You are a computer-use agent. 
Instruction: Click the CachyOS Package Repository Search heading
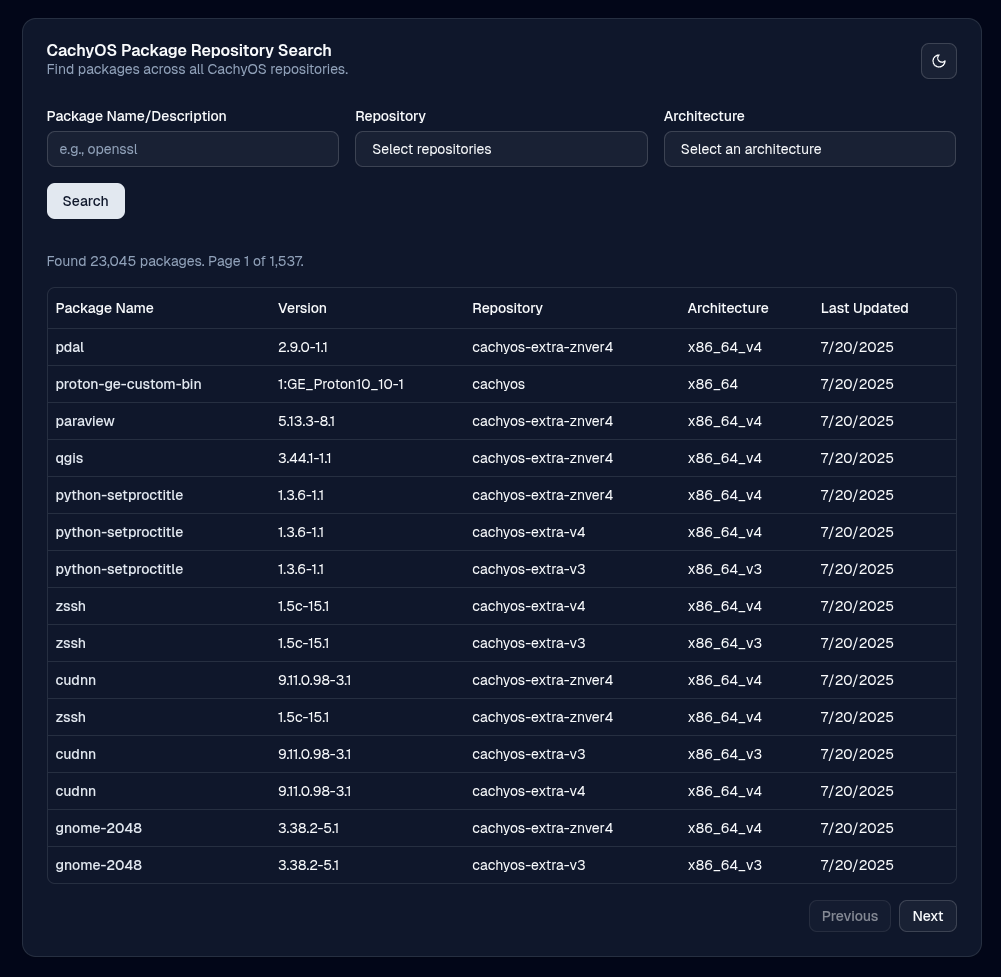click(x=189, y=50)
